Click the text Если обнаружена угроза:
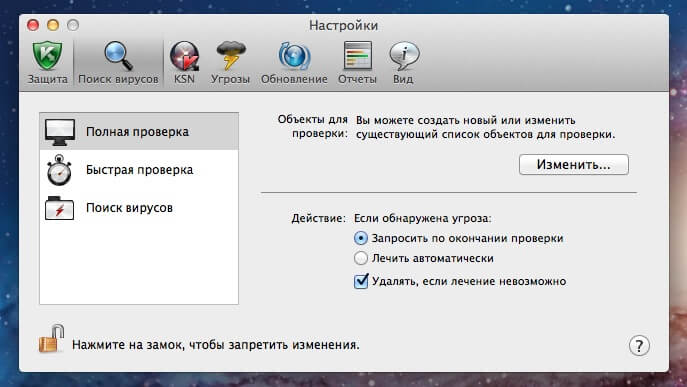The image size is (687, 387). (422, 218)
